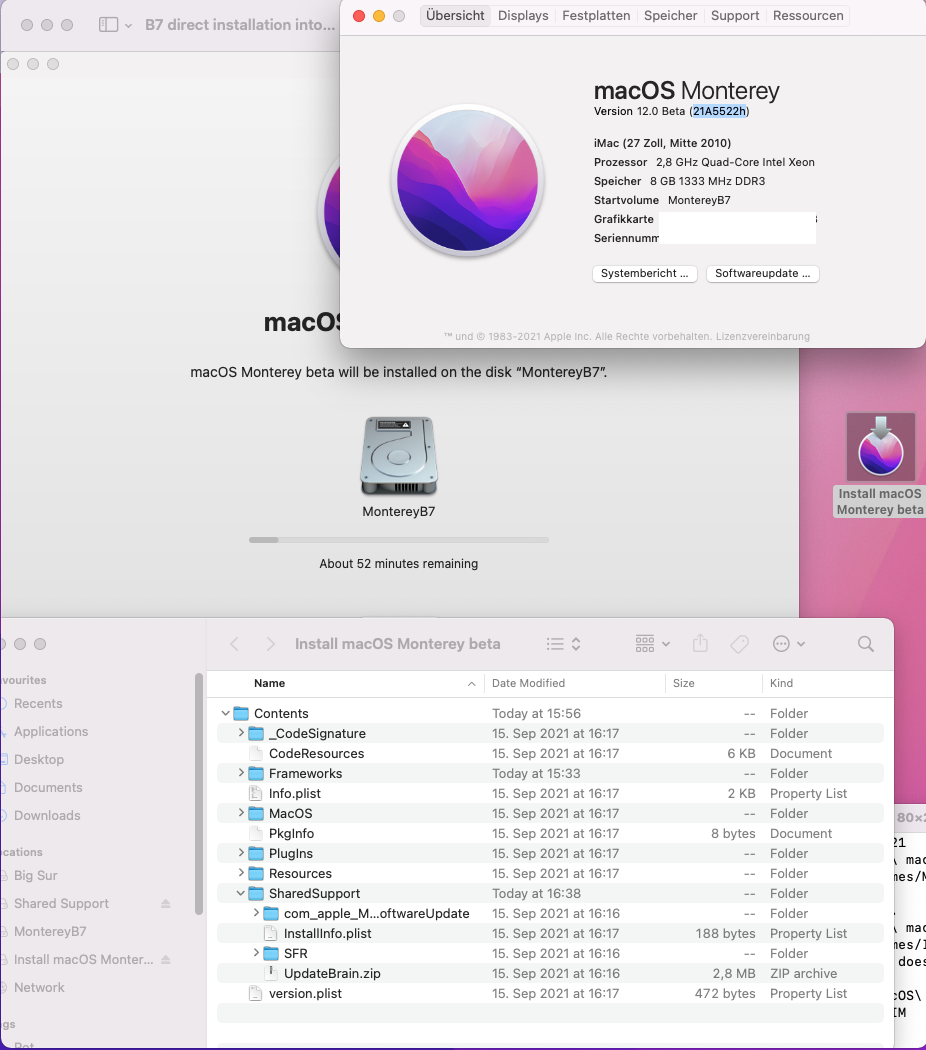The image size is (926, 1050).
Task: Sort the file list by Size column
Action: pyautogui.click(x=714, y=683)
